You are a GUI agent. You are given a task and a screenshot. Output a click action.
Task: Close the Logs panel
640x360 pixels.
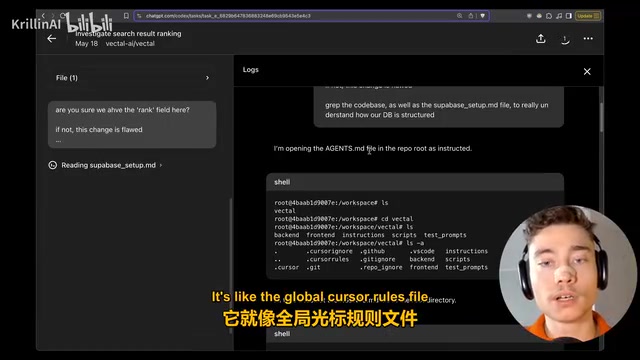[587, 71]
